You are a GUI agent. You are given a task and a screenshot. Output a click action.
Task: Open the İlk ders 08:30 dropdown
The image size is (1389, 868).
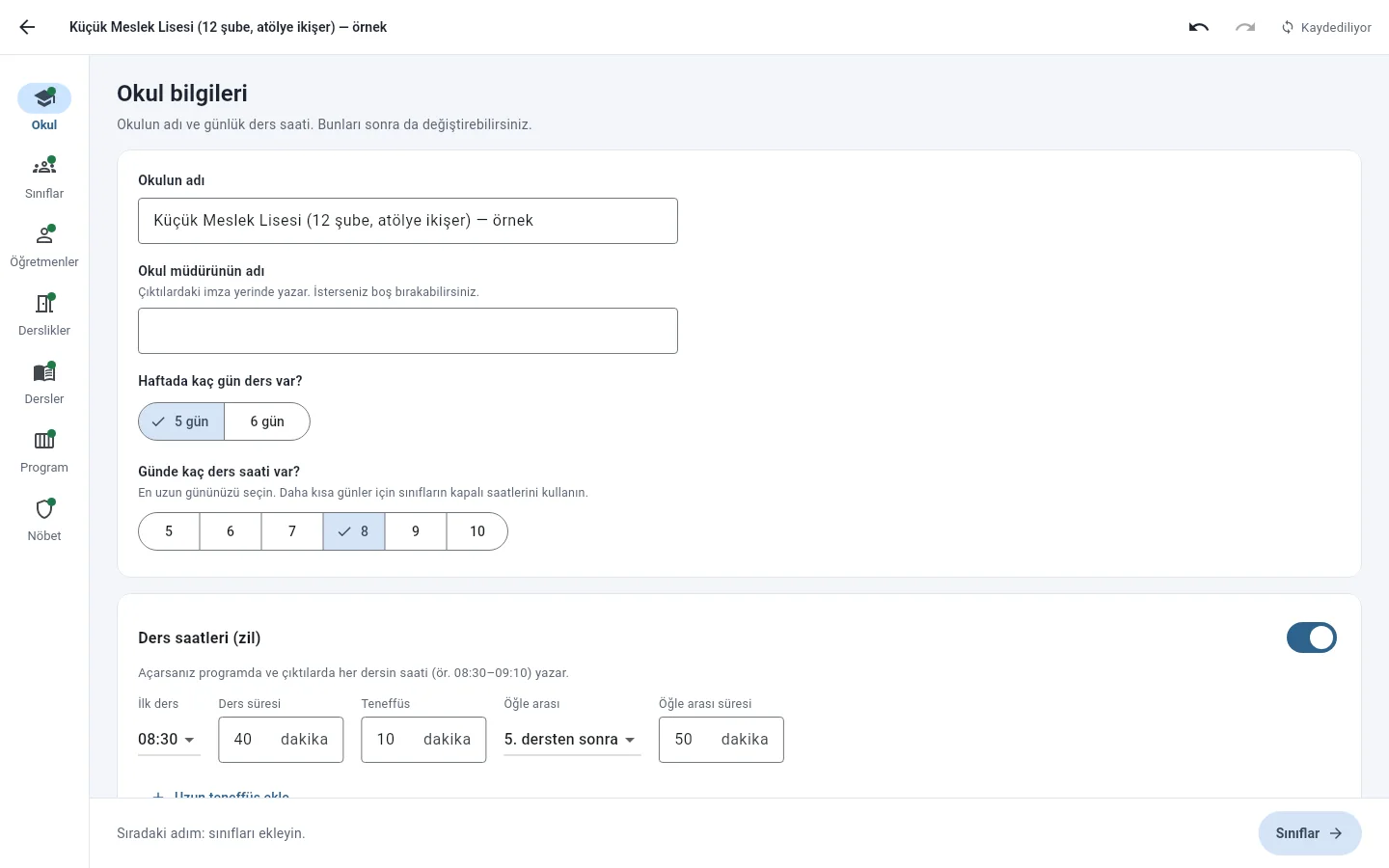coord(169,740)
